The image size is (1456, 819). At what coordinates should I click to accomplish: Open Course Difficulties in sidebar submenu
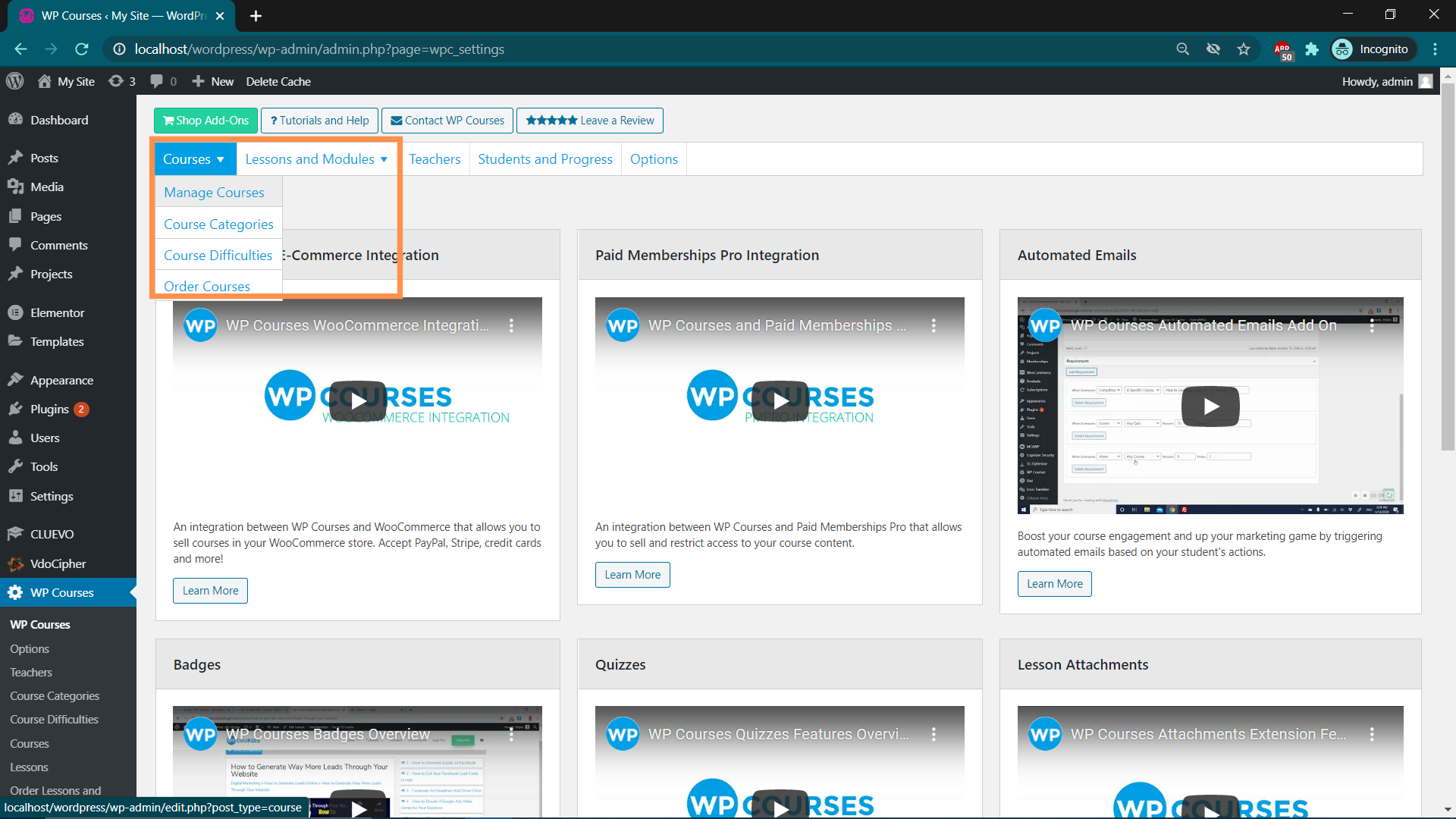tap(54, 720)
